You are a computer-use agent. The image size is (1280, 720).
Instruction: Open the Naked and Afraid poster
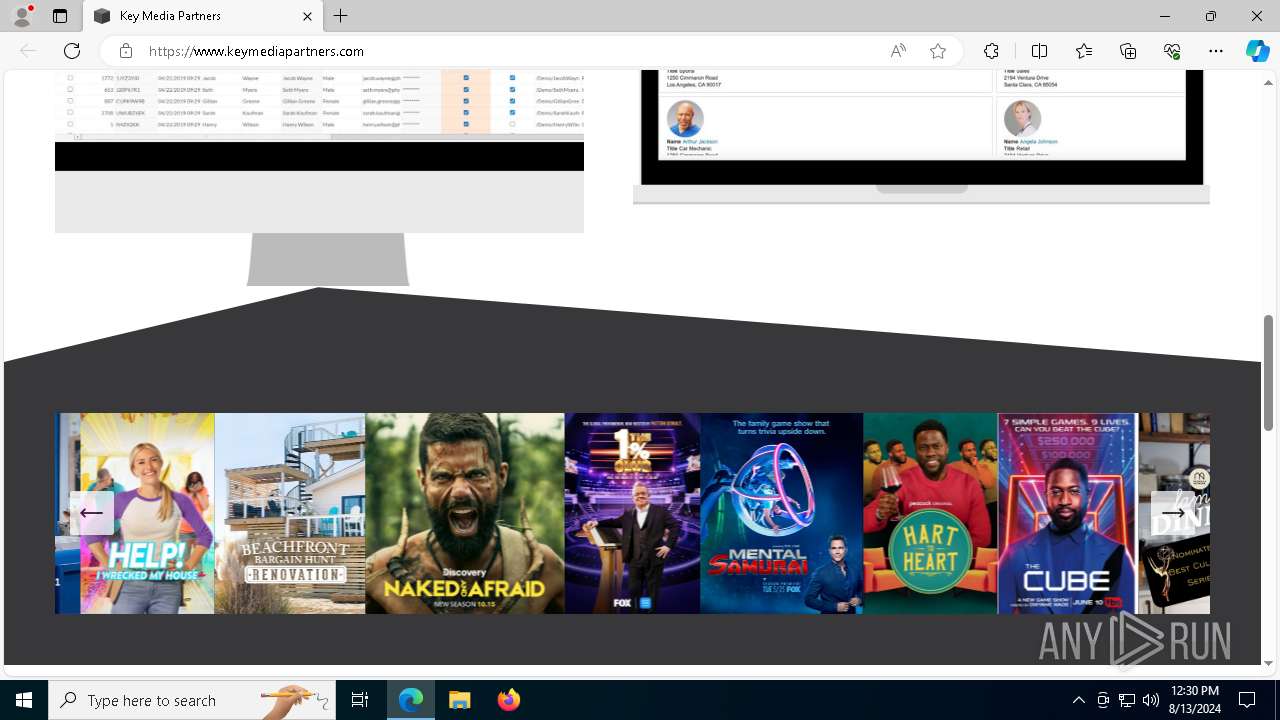pyautogui.click(x=465, y=513)
